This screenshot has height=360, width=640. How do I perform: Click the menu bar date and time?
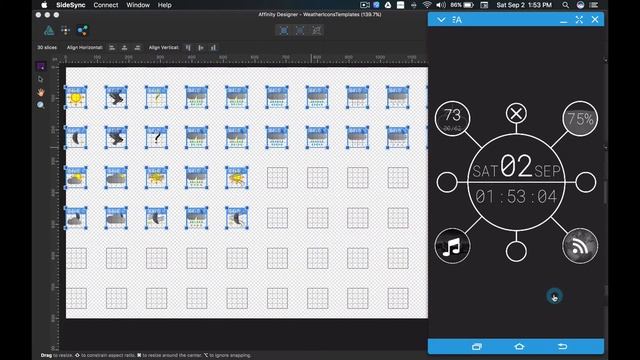tap(524, 5)
